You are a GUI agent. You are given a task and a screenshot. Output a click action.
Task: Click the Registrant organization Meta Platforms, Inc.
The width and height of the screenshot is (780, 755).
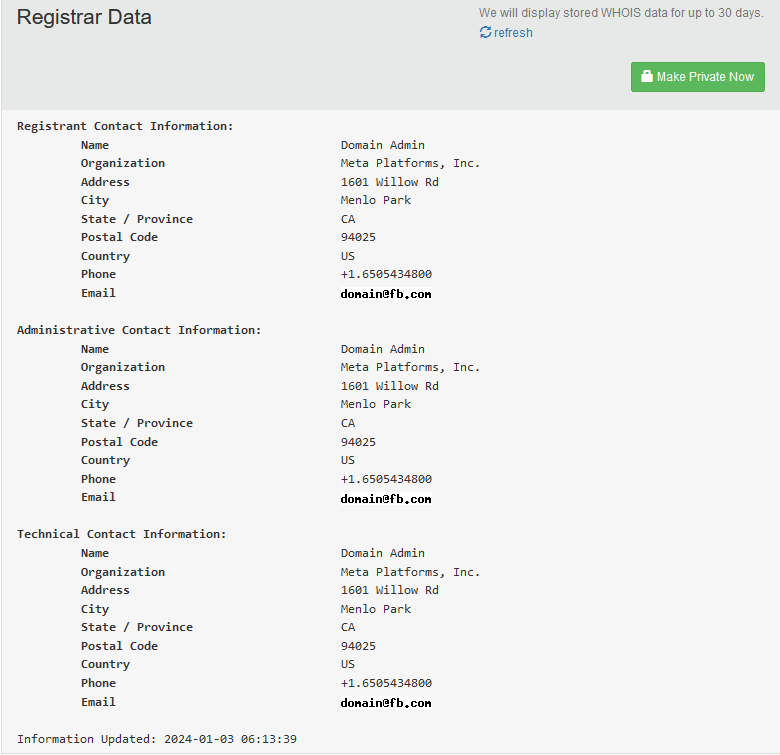(410, 163)
